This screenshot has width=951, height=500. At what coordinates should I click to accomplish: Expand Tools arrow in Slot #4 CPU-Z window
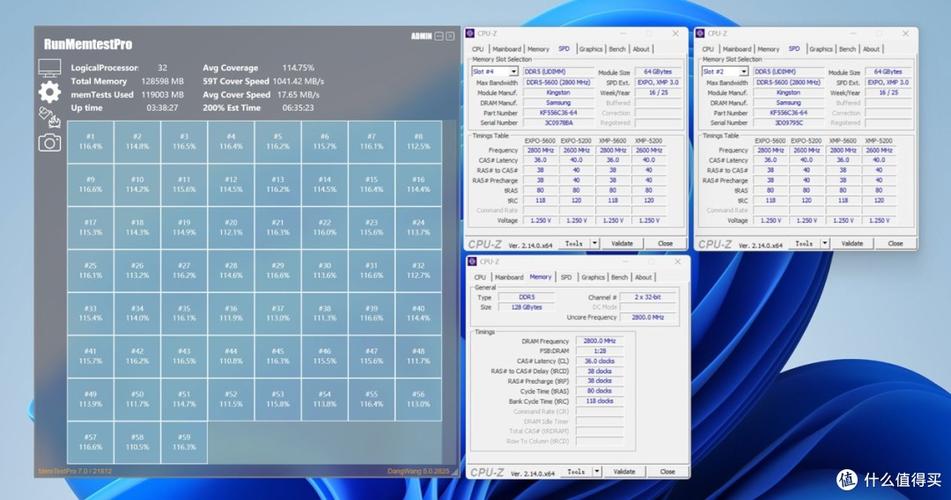point(595,243)
